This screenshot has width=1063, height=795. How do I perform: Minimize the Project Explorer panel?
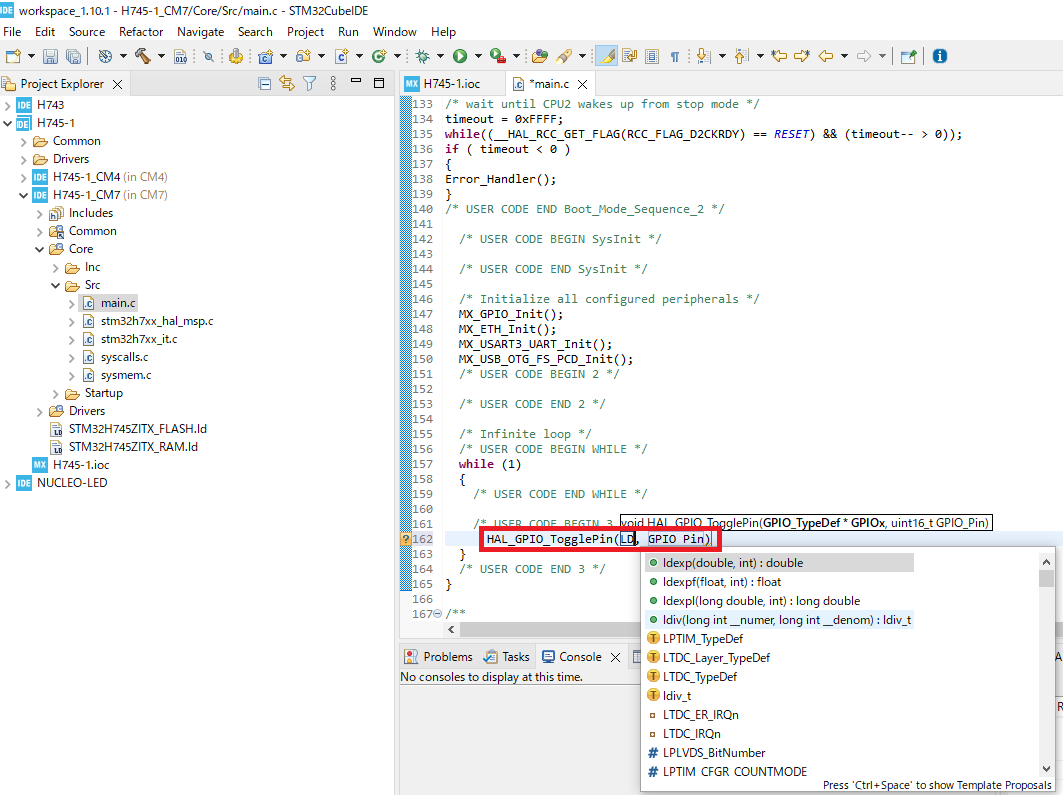click(x=356, y=81)
